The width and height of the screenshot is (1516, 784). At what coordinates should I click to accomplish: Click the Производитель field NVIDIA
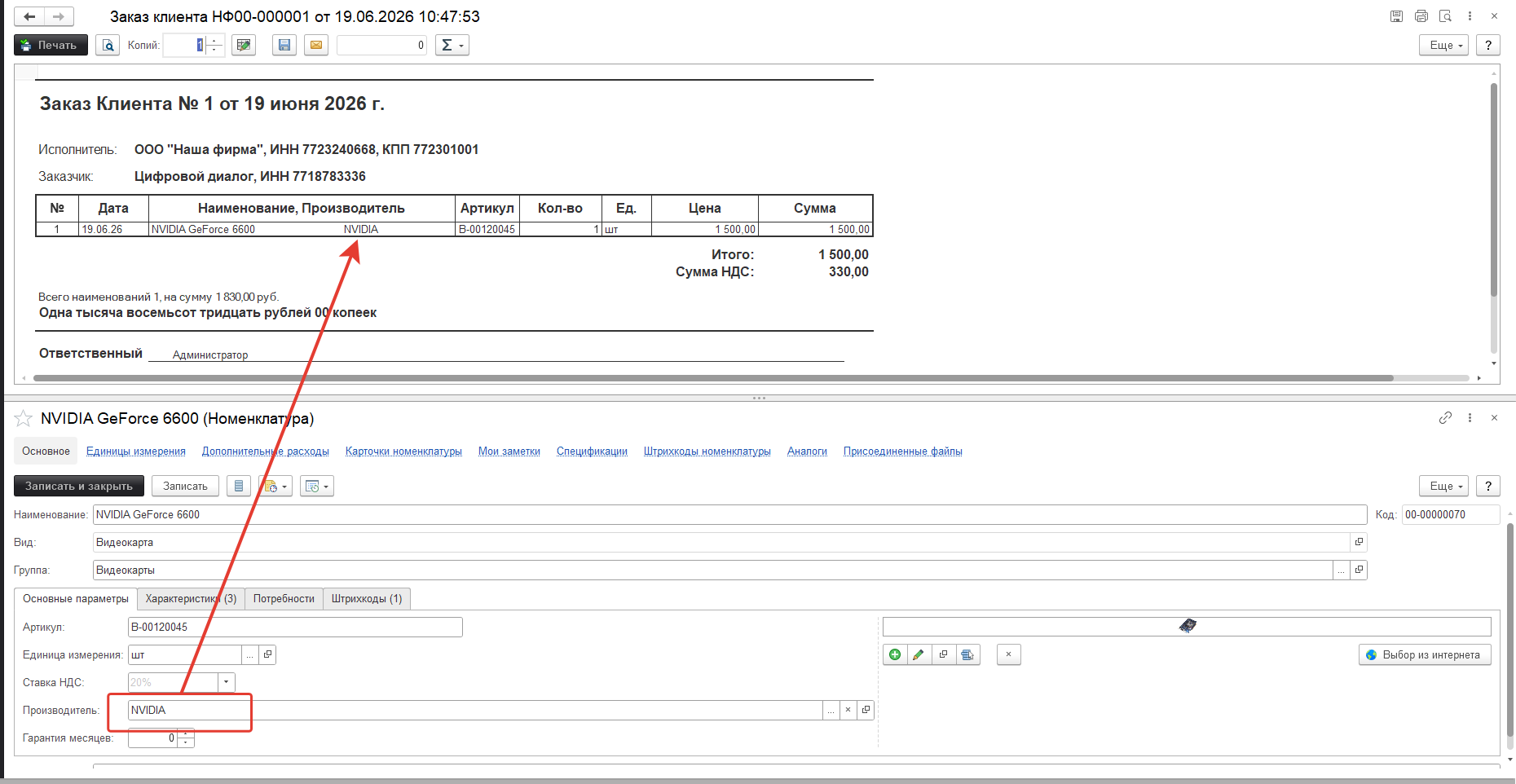click(475, 710)
